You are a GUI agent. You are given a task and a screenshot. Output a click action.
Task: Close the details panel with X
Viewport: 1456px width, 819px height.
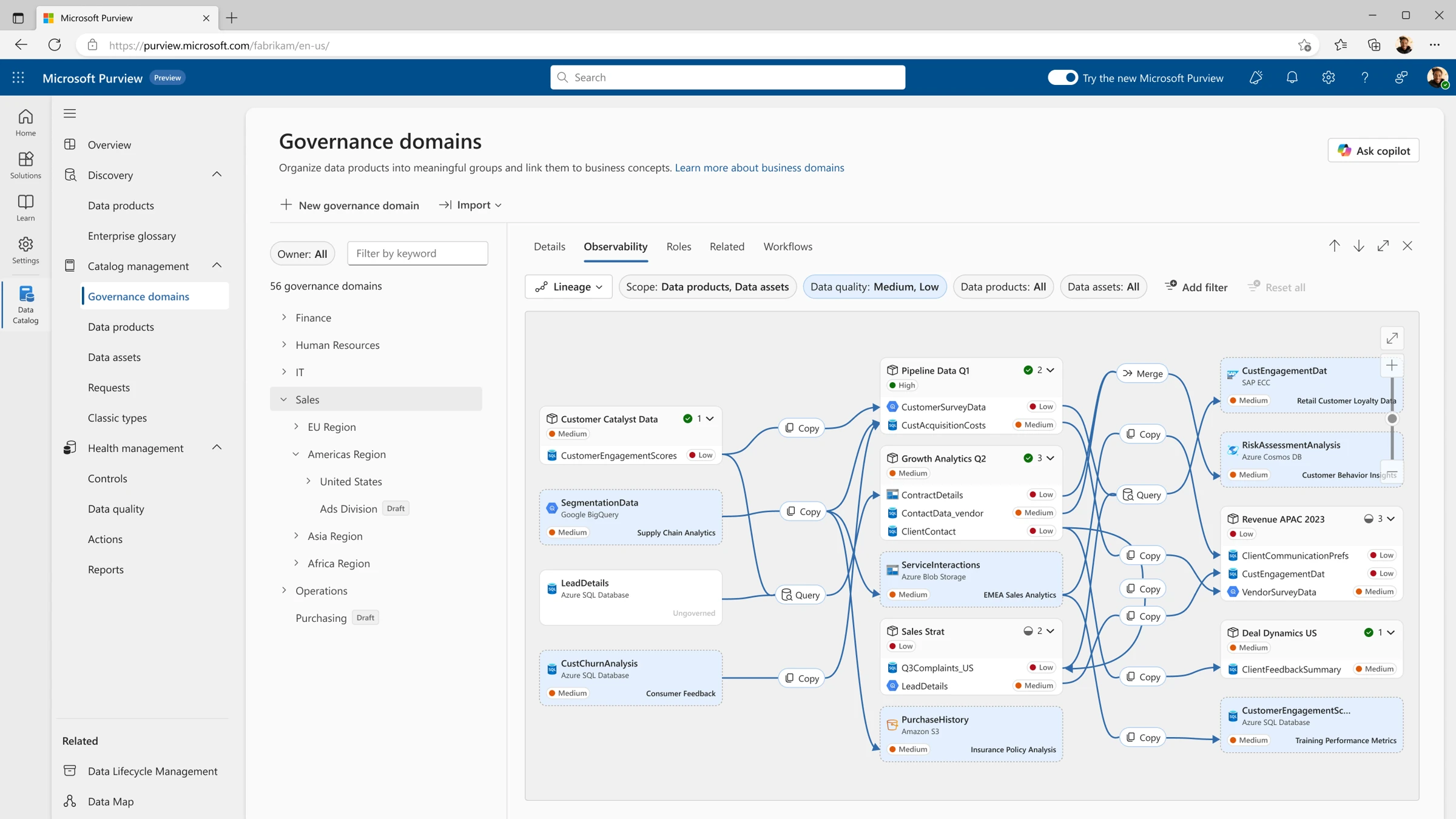[1407, 246]
